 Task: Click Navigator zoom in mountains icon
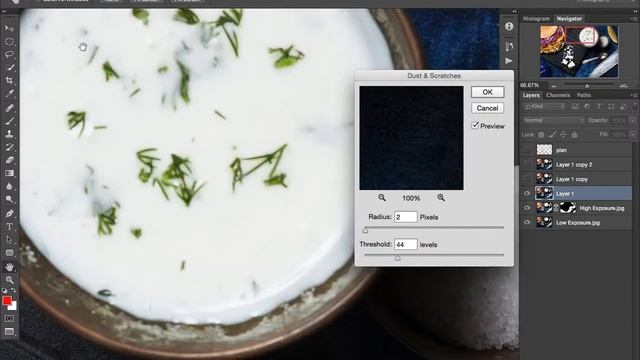click(x=623, y=85)
